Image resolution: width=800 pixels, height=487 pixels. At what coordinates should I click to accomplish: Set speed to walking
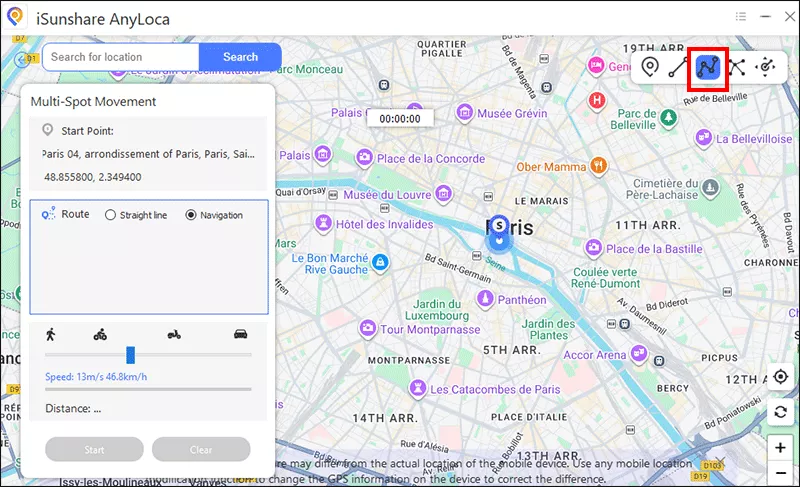tap(51, 334)
